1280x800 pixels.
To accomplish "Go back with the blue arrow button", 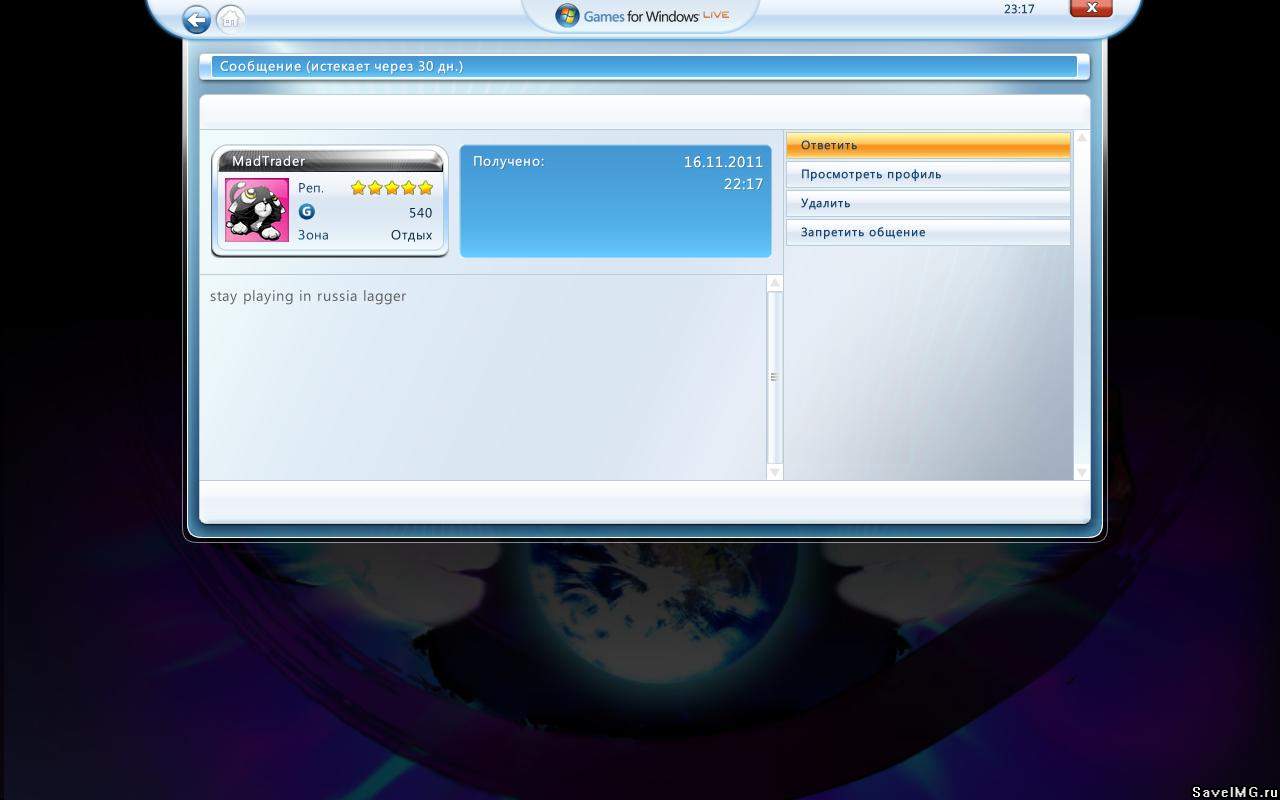I will (x=196, y=19).
